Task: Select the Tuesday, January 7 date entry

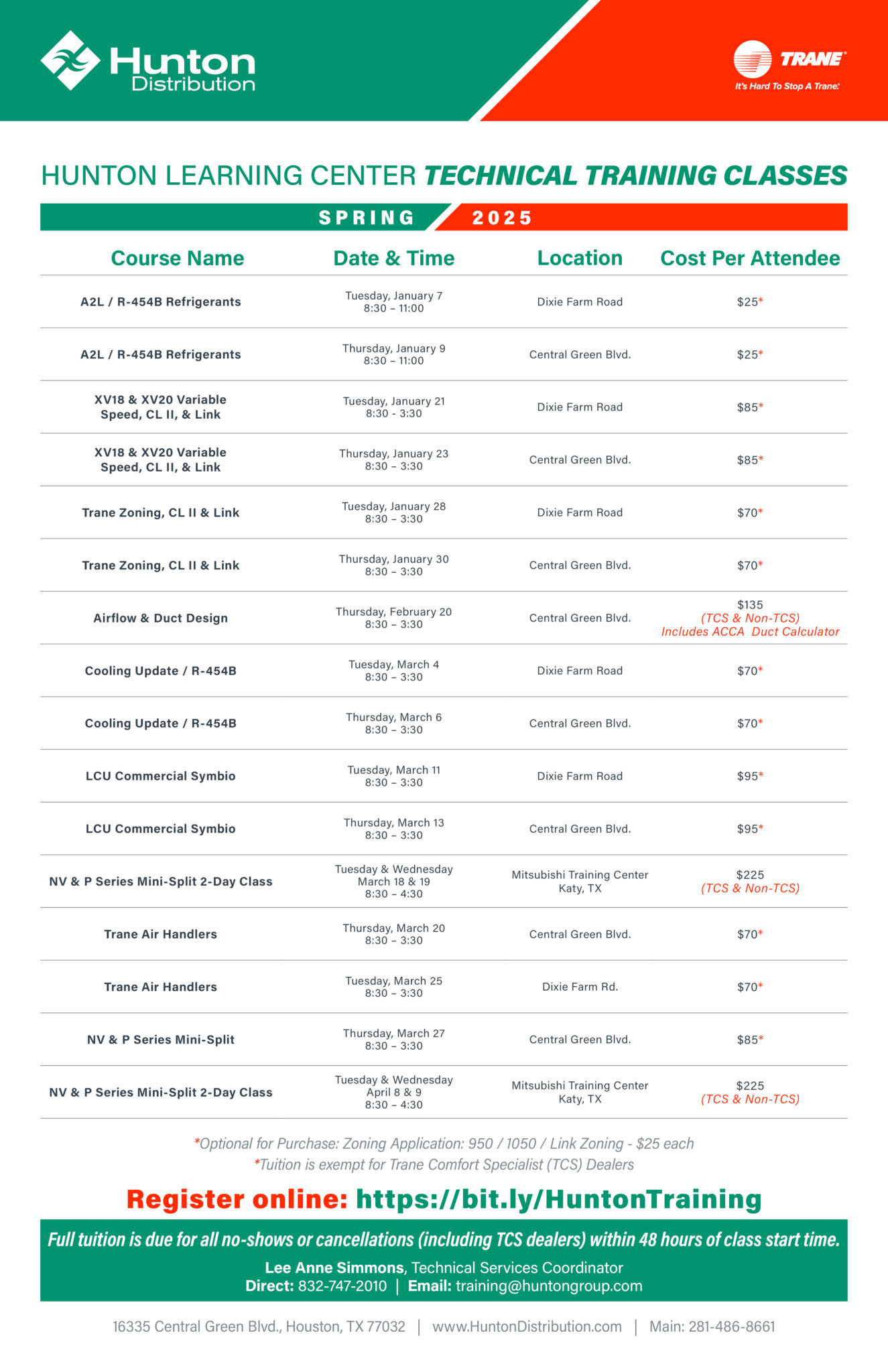Action: point(394,295)
